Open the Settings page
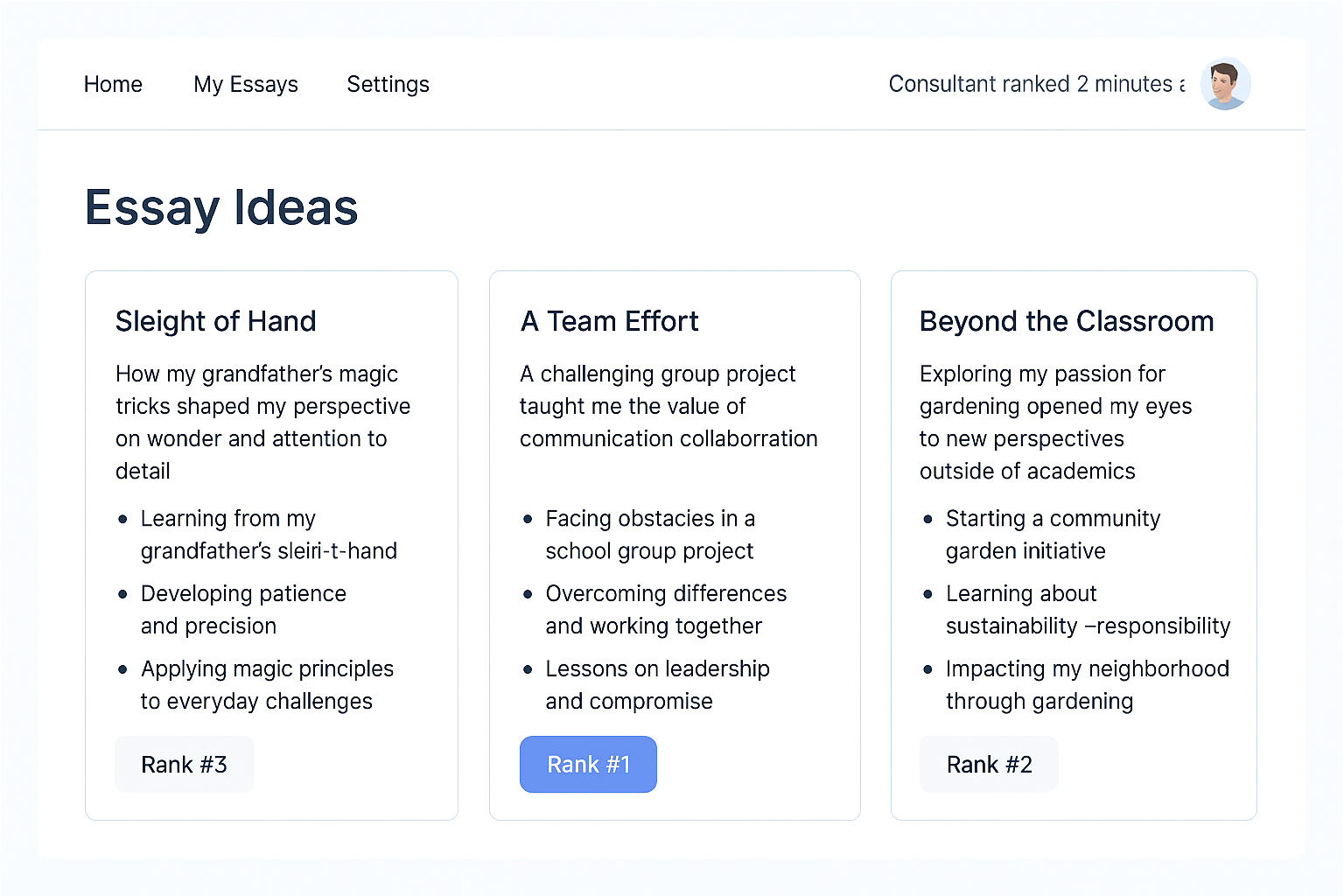The width and height of the screenshot is (1344, 896). (388, 84)
